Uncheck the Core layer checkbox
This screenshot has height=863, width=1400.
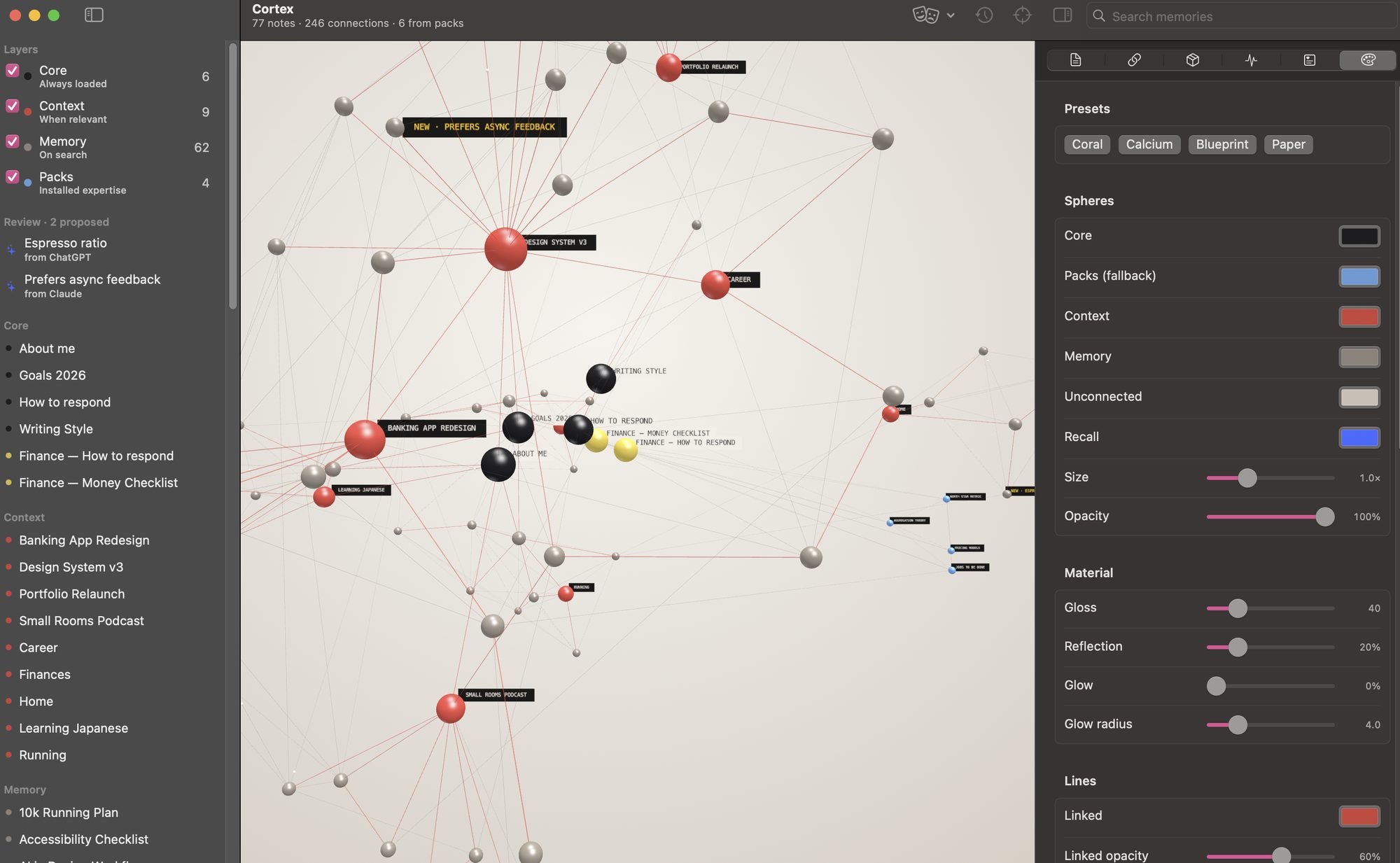(x=12, y=70)
